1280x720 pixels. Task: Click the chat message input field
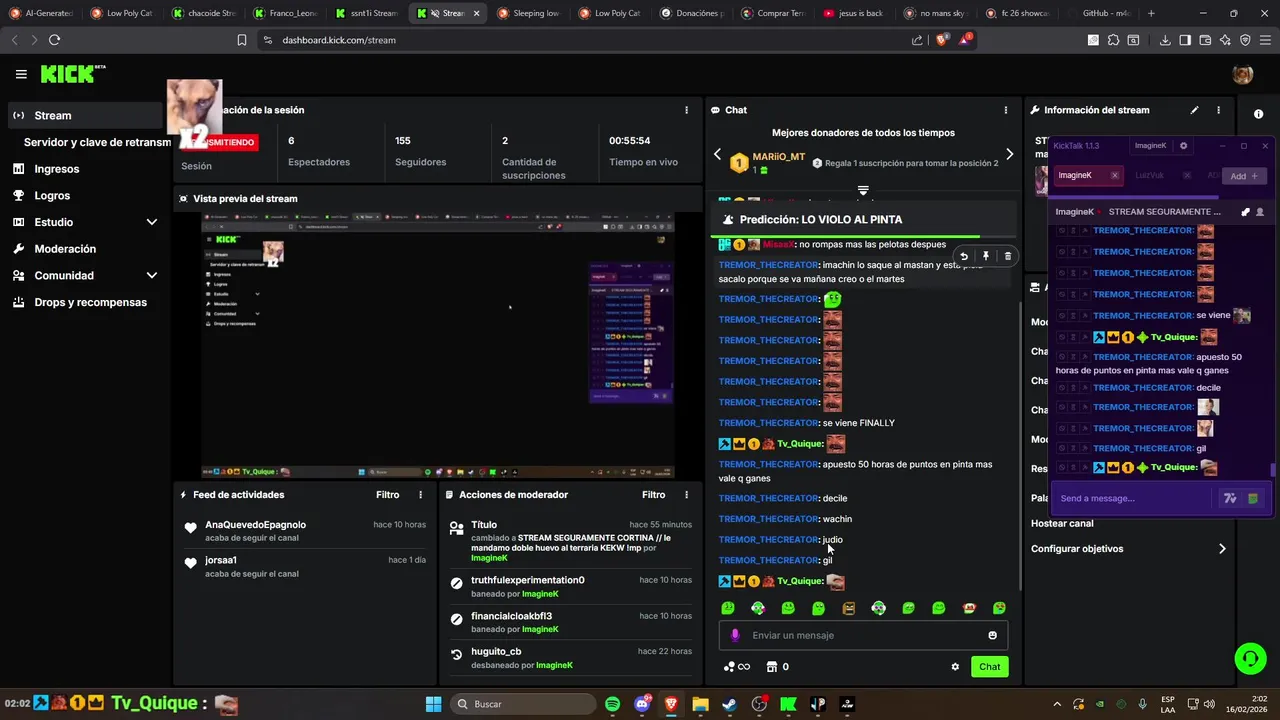(x=863, y=635)
